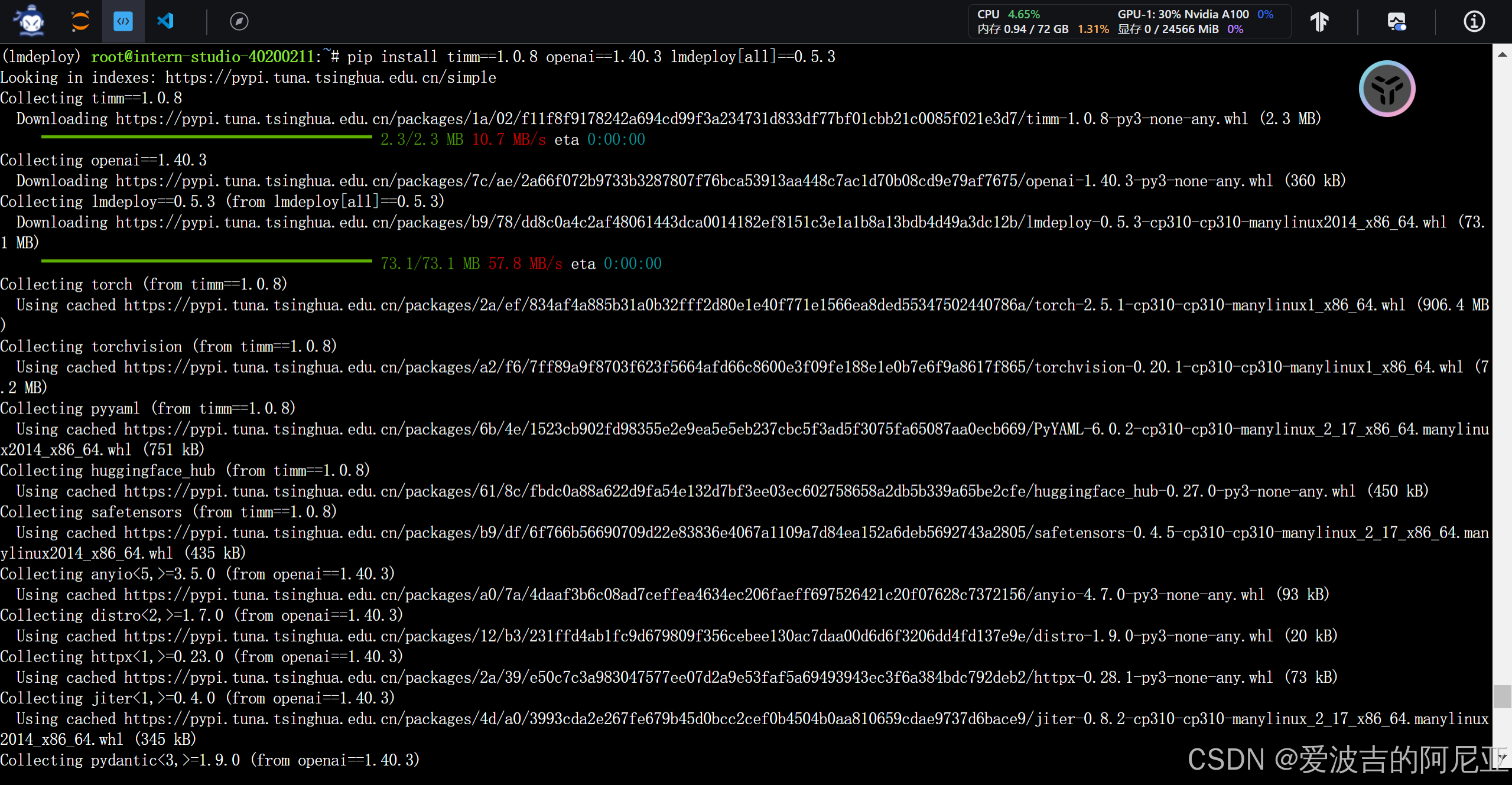
Task: Click the timm-1.0.8 wheel download URL
Action: point(681,119)
